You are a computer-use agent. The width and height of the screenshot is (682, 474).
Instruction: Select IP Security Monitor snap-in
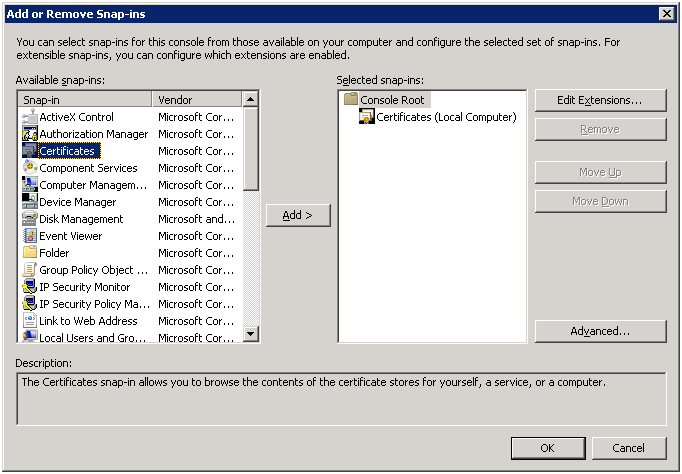point(84,287)
